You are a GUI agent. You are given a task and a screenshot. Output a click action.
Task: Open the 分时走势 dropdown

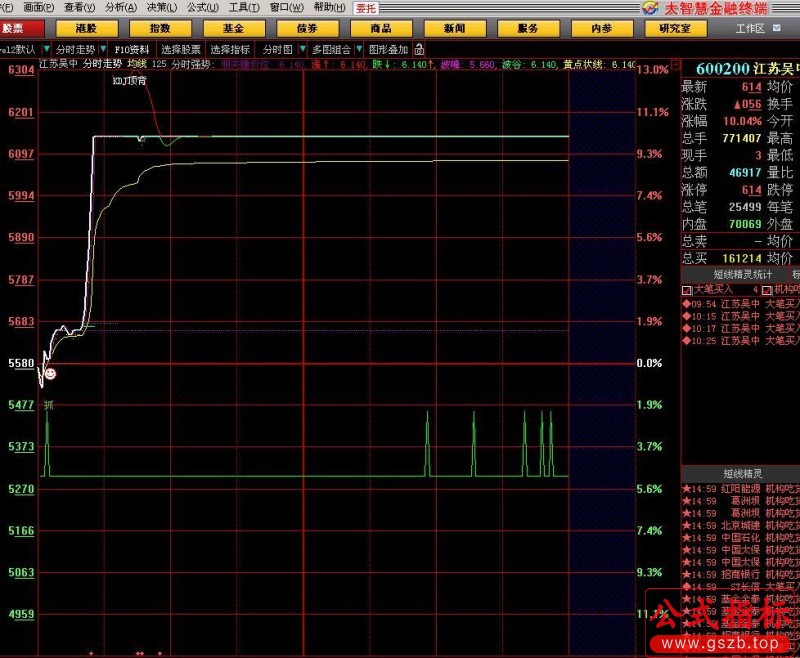coord(75,48)
